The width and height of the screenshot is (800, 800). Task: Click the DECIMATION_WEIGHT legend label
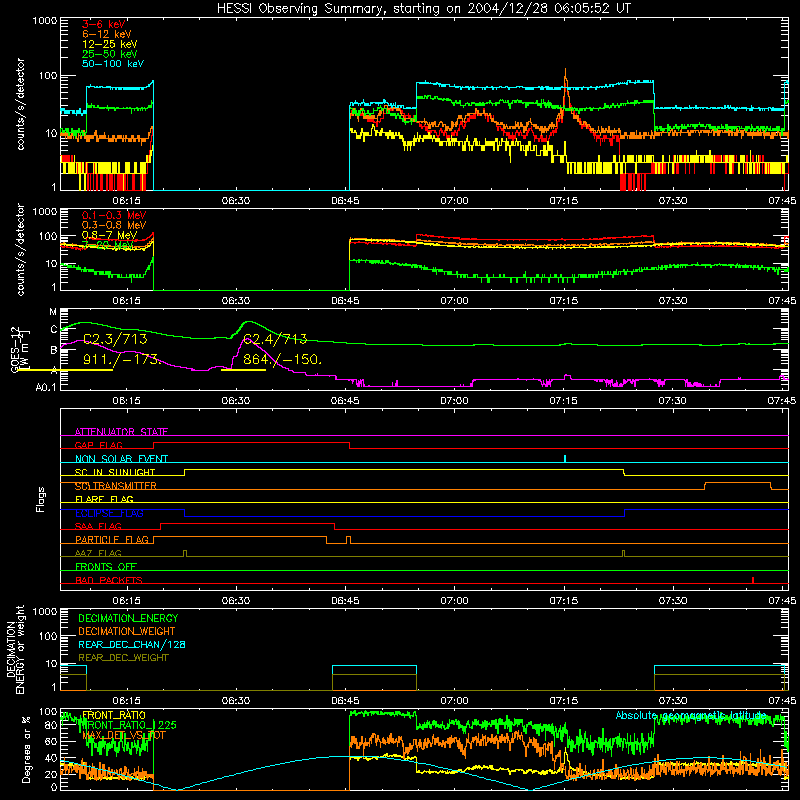[x=127, y=632]
